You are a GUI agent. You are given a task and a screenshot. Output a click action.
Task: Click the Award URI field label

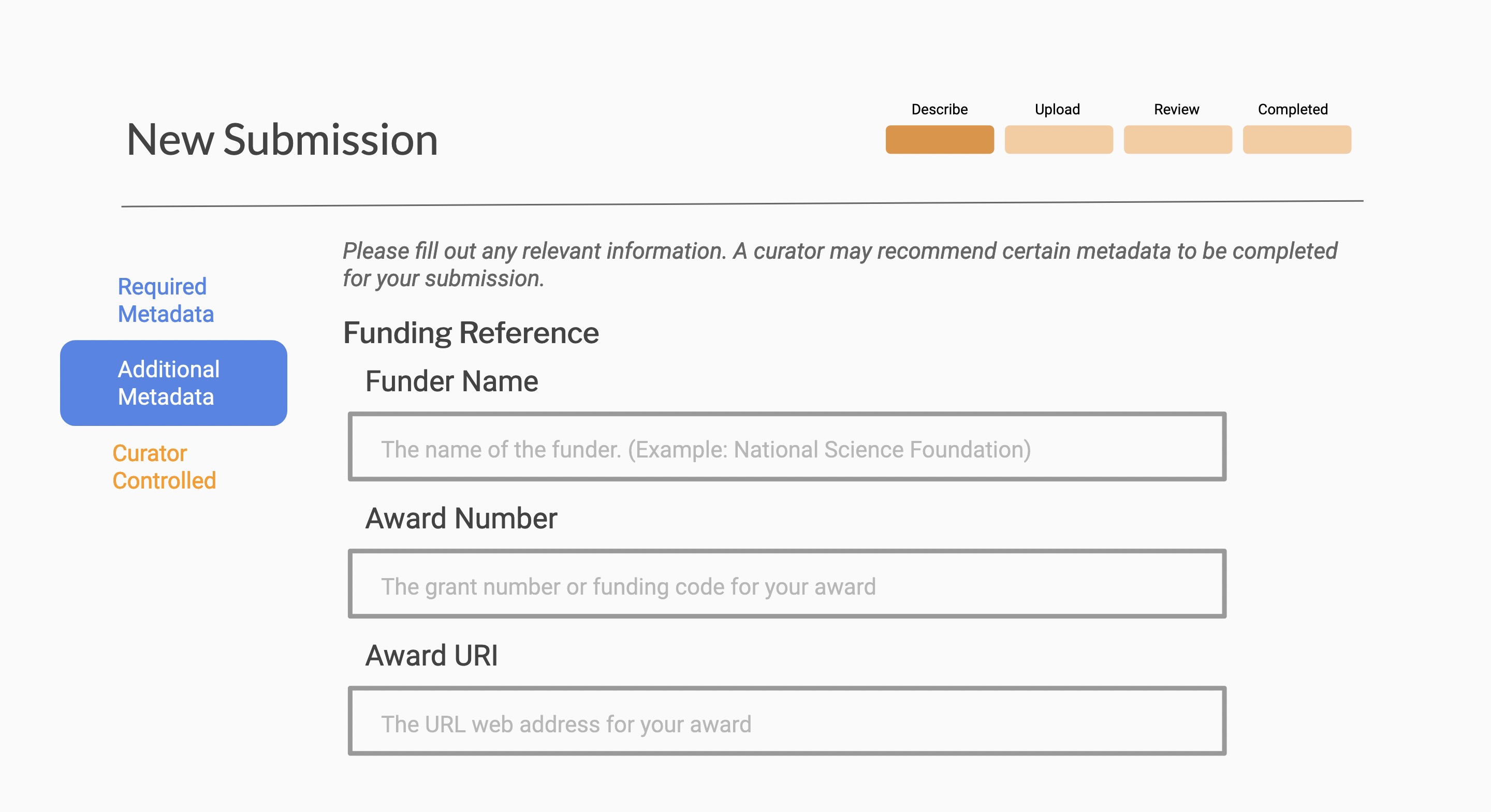point(431,655)
